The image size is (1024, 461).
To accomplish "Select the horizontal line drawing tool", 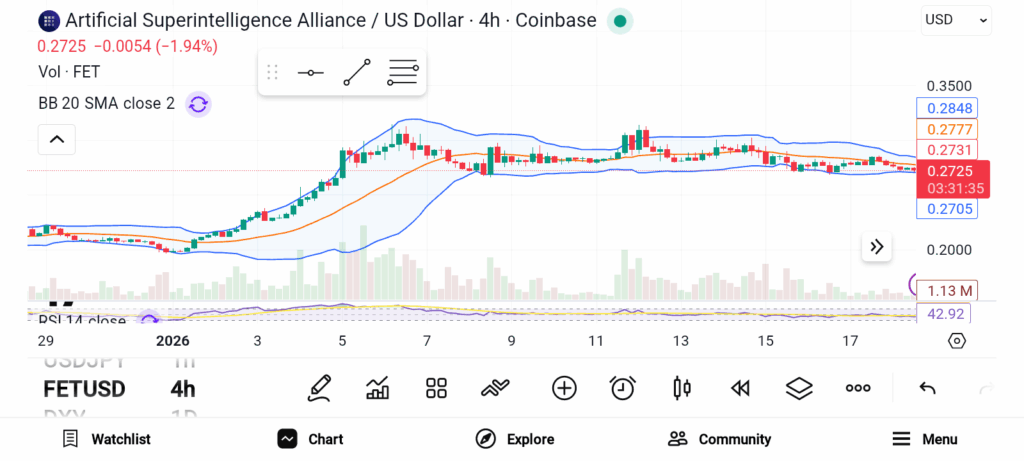I will coord(310,73).
